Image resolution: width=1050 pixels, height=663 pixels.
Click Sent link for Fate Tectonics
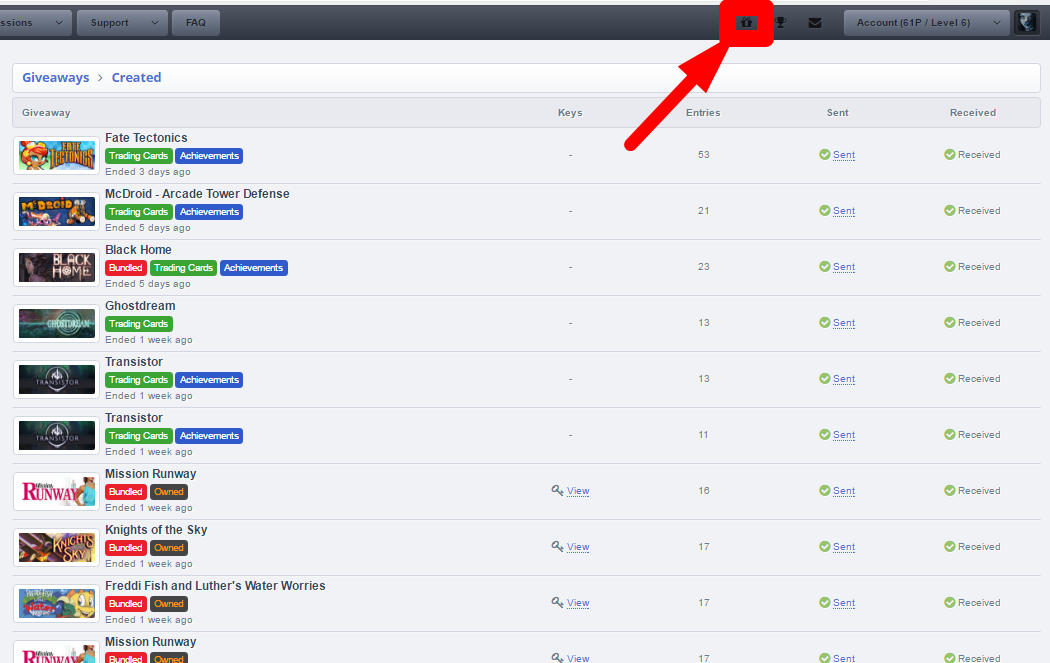coord(844,155)
